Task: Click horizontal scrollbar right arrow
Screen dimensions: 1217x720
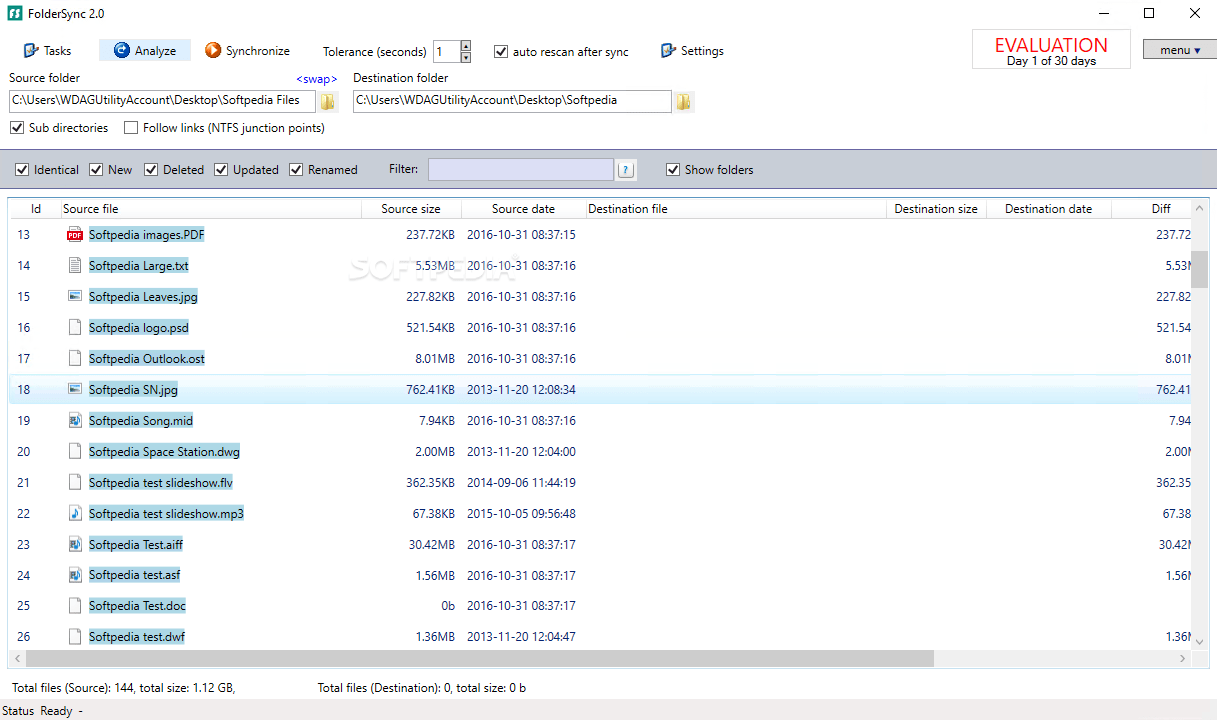Action: [1184, 659]
